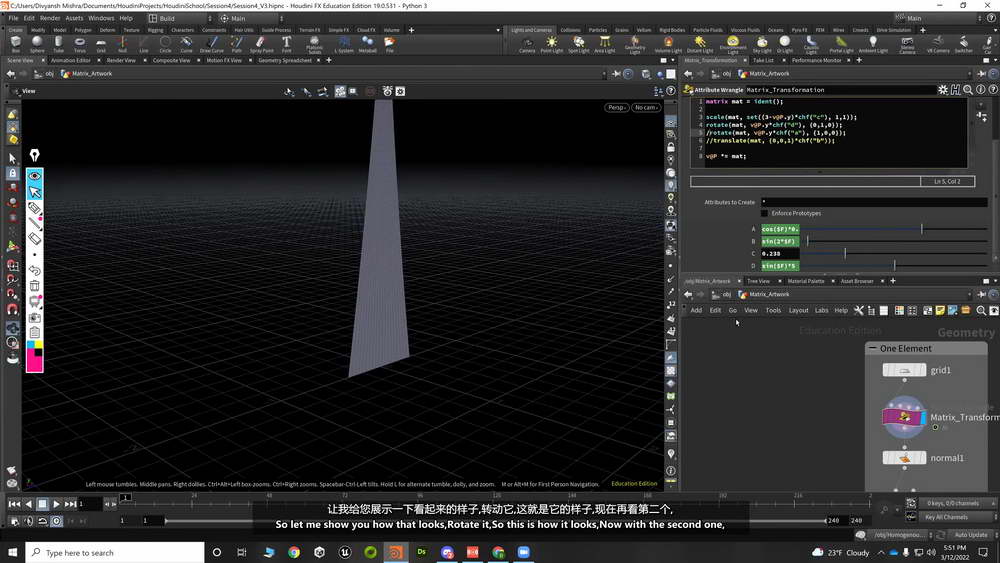The height and width of the screenshot is (563, 1000).
Task: Open the Persp viewport dropdown
Action: pyautogui.click(x=616, y=107)
